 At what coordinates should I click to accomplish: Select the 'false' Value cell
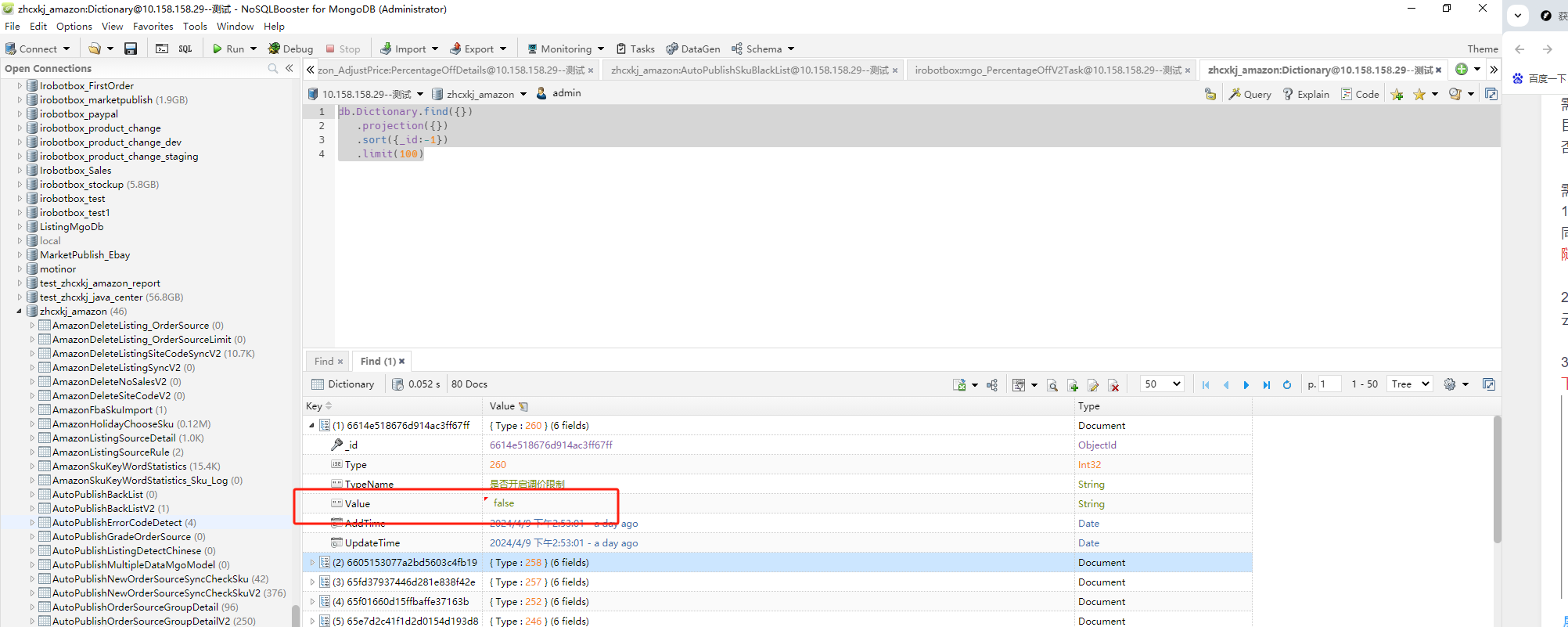click(779, 503)
